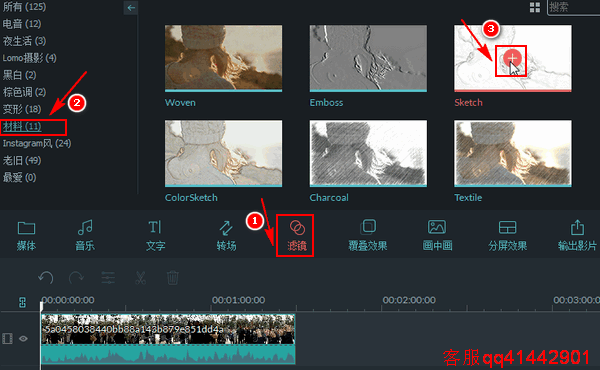600x370 pixels.
Task: Open the 文字 text tab
Action: [155, 235]
